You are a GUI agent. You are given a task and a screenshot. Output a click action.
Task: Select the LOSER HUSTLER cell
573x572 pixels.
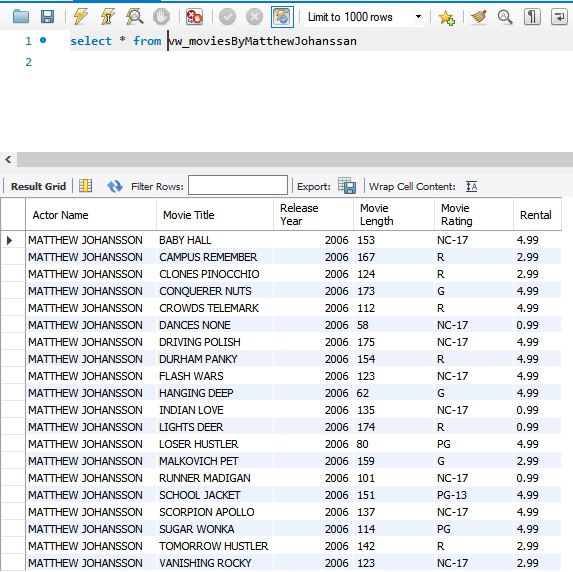(x=215, y=444)
